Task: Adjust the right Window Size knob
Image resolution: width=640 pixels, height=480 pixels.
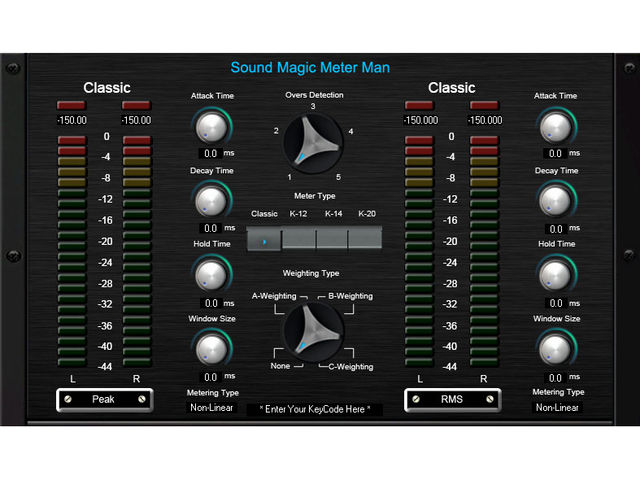Action: pyautogui.click(x=556, y=349)
